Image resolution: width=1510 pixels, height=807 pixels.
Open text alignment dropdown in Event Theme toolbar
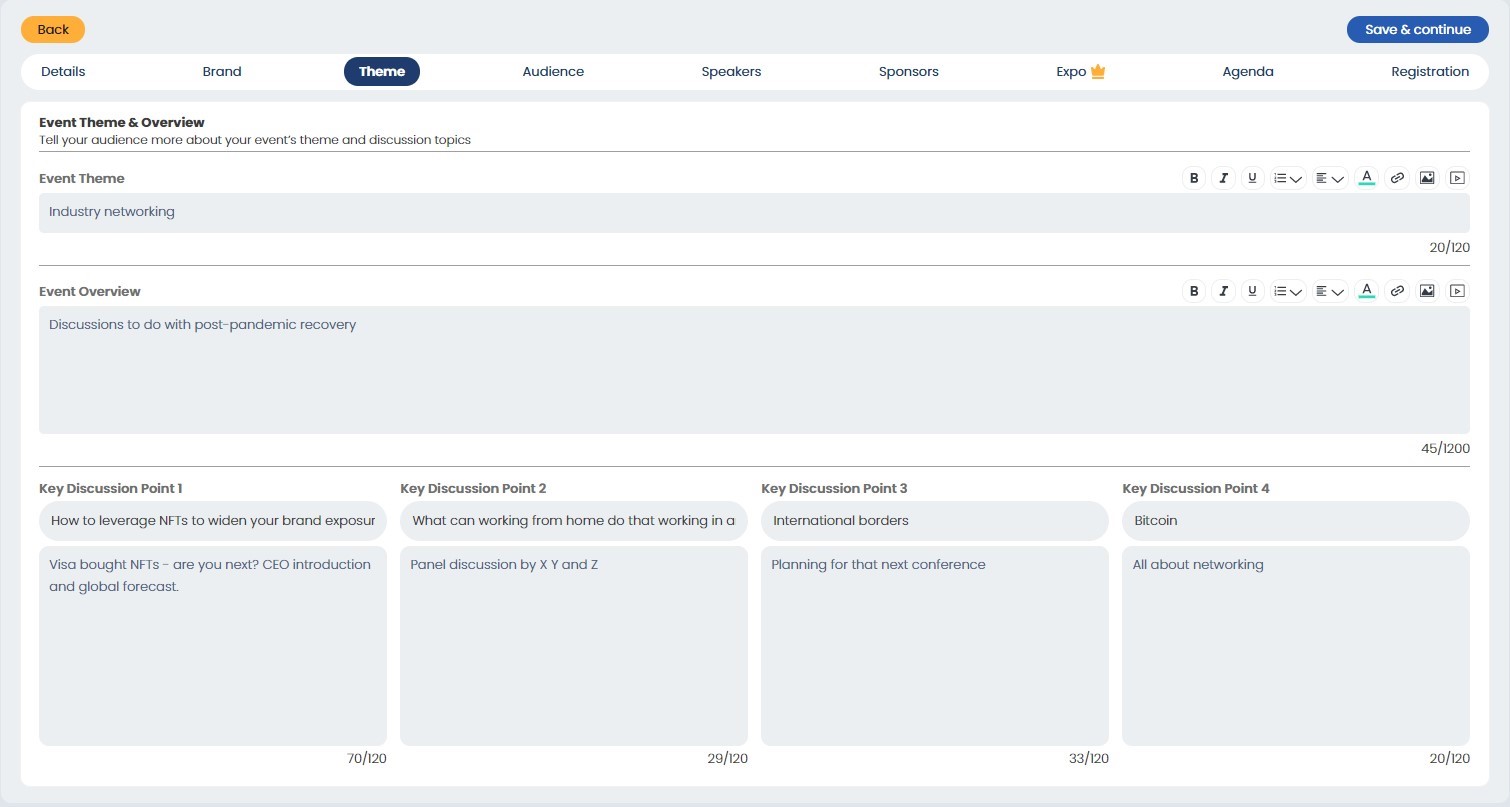click(x=1330, y=178)
